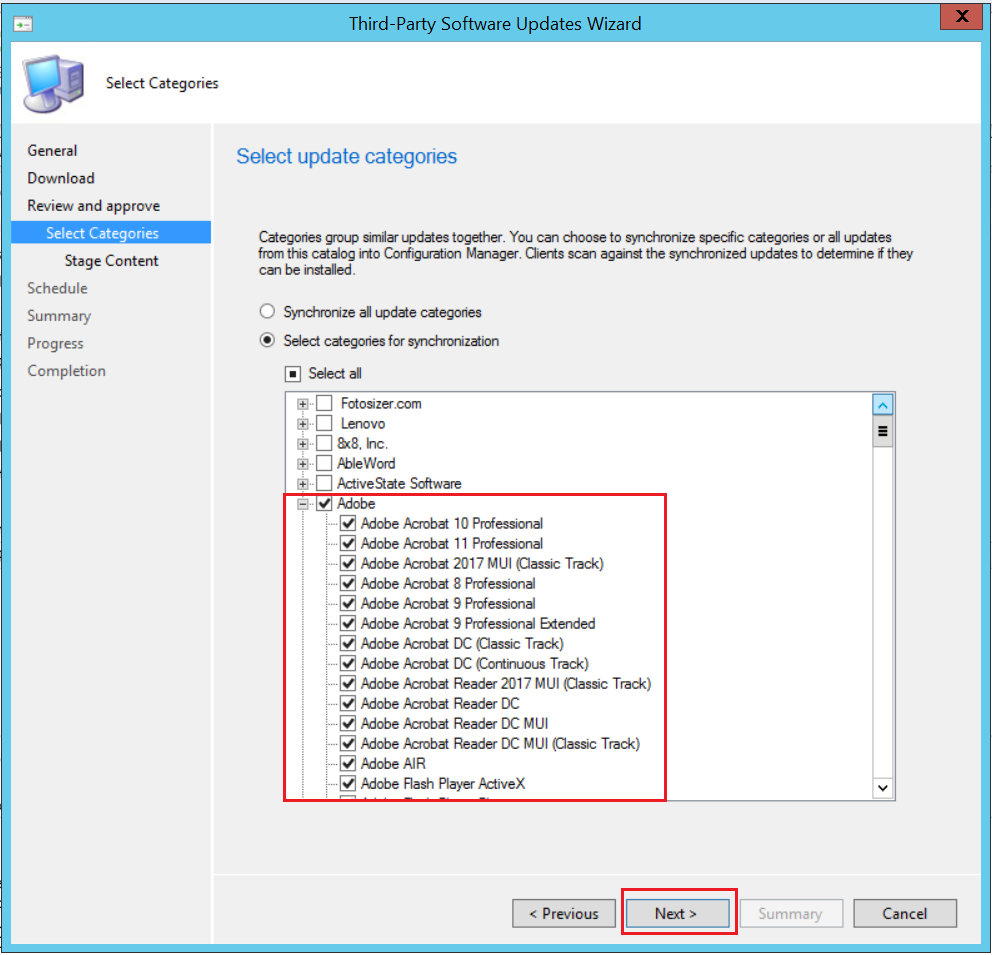Viewport: 992px width, 955px height.
Task: Expand the ActiveState Software node
Action: tap(303, 484)
